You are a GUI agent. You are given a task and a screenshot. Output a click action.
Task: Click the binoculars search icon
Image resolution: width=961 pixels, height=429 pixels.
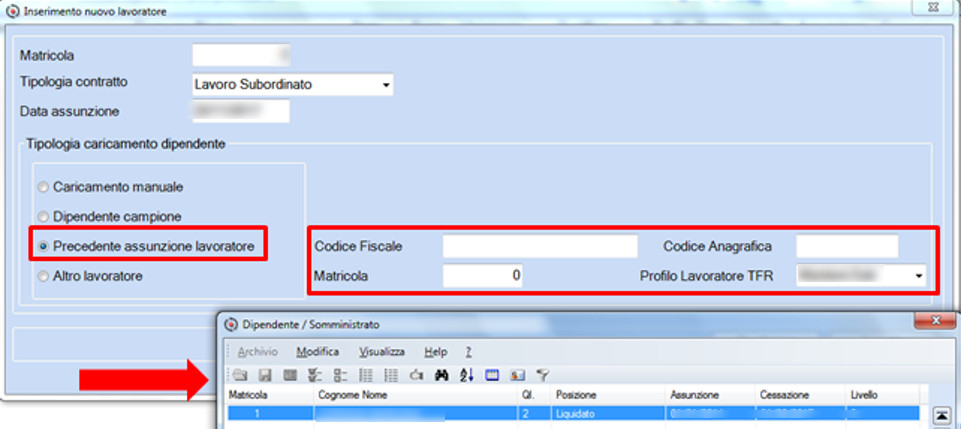[x=441, y=374]
